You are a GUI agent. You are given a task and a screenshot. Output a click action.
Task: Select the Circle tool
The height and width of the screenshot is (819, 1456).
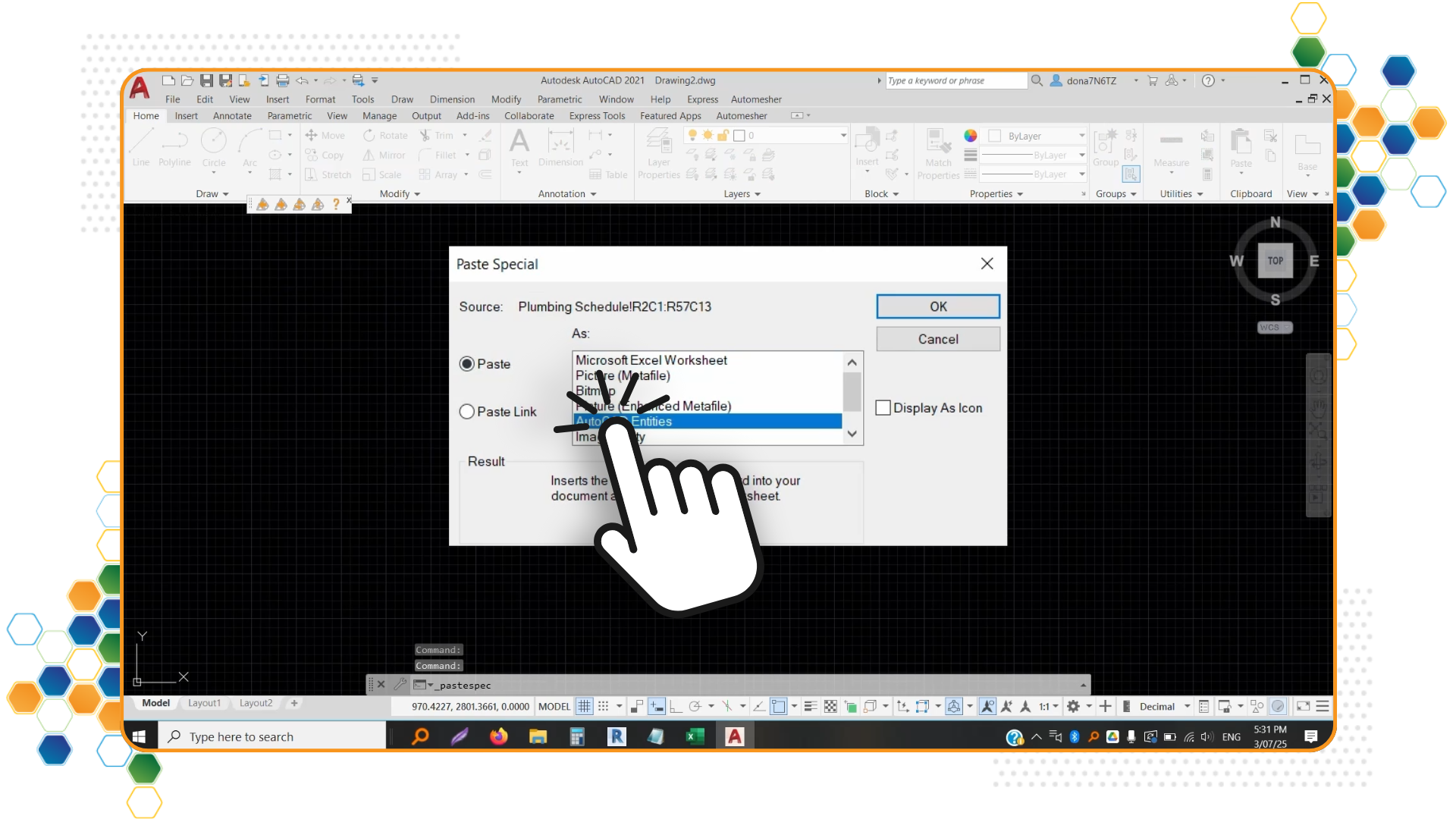point(214,148)
